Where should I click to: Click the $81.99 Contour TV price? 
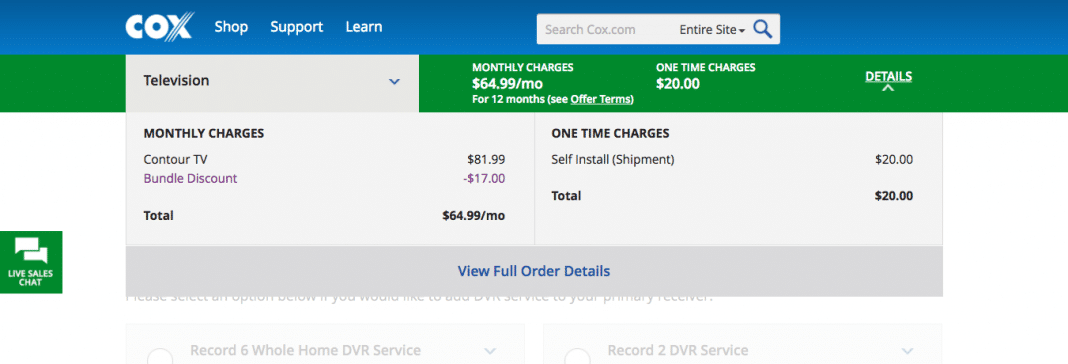point(486,160)
